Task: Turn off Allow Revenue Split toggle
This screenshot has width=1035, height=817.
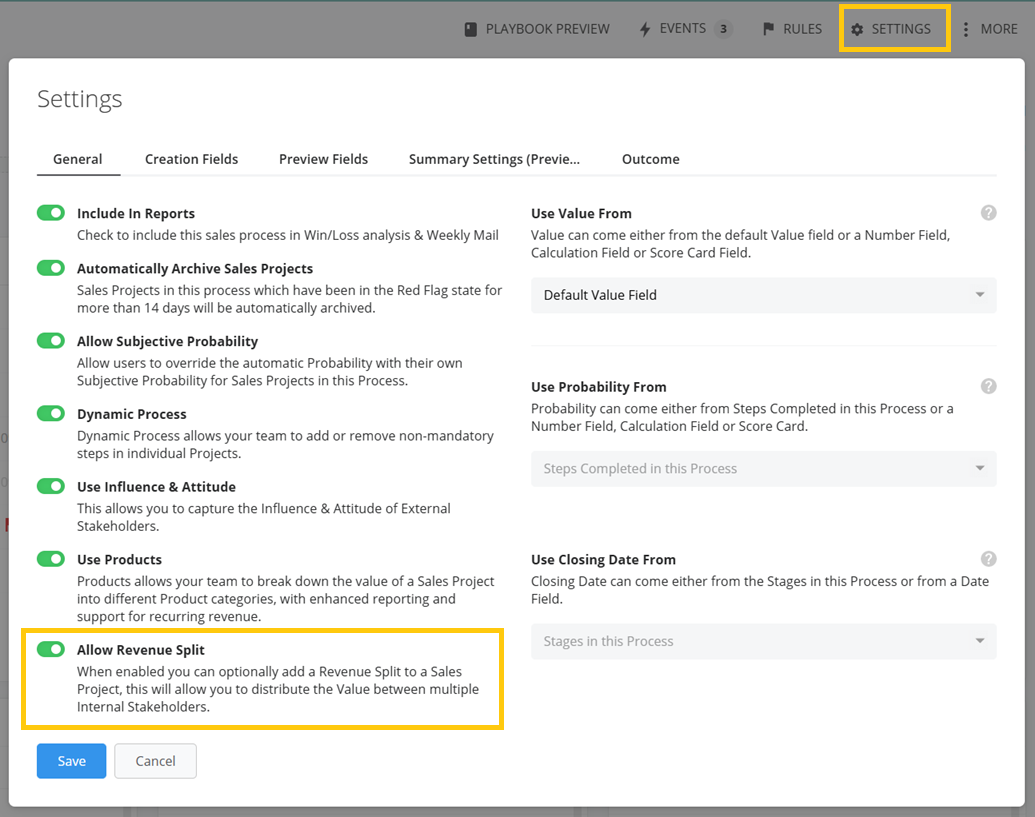Action: click(x=51, y=649)
